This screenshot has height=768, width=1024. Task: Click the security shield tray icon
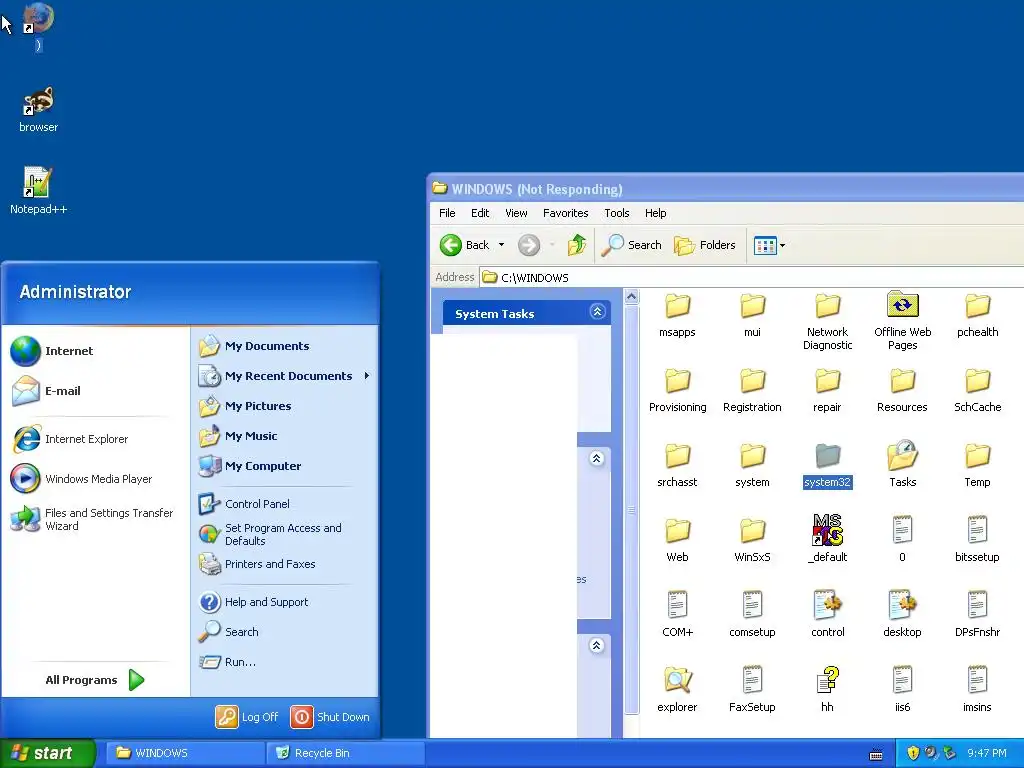912,753
